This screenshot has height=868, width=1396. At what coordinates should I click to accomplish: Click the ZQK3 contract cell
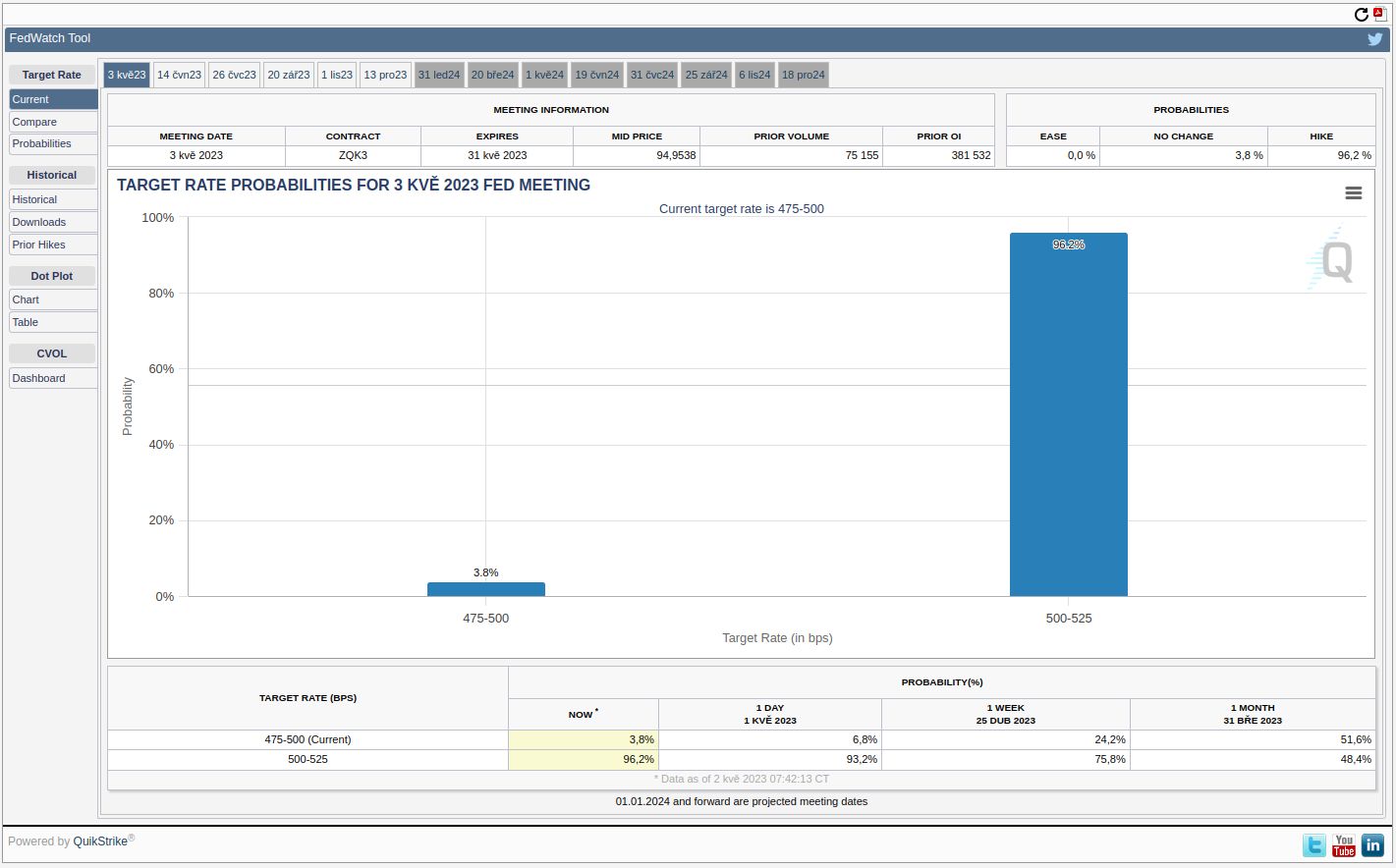pos(353,155)
